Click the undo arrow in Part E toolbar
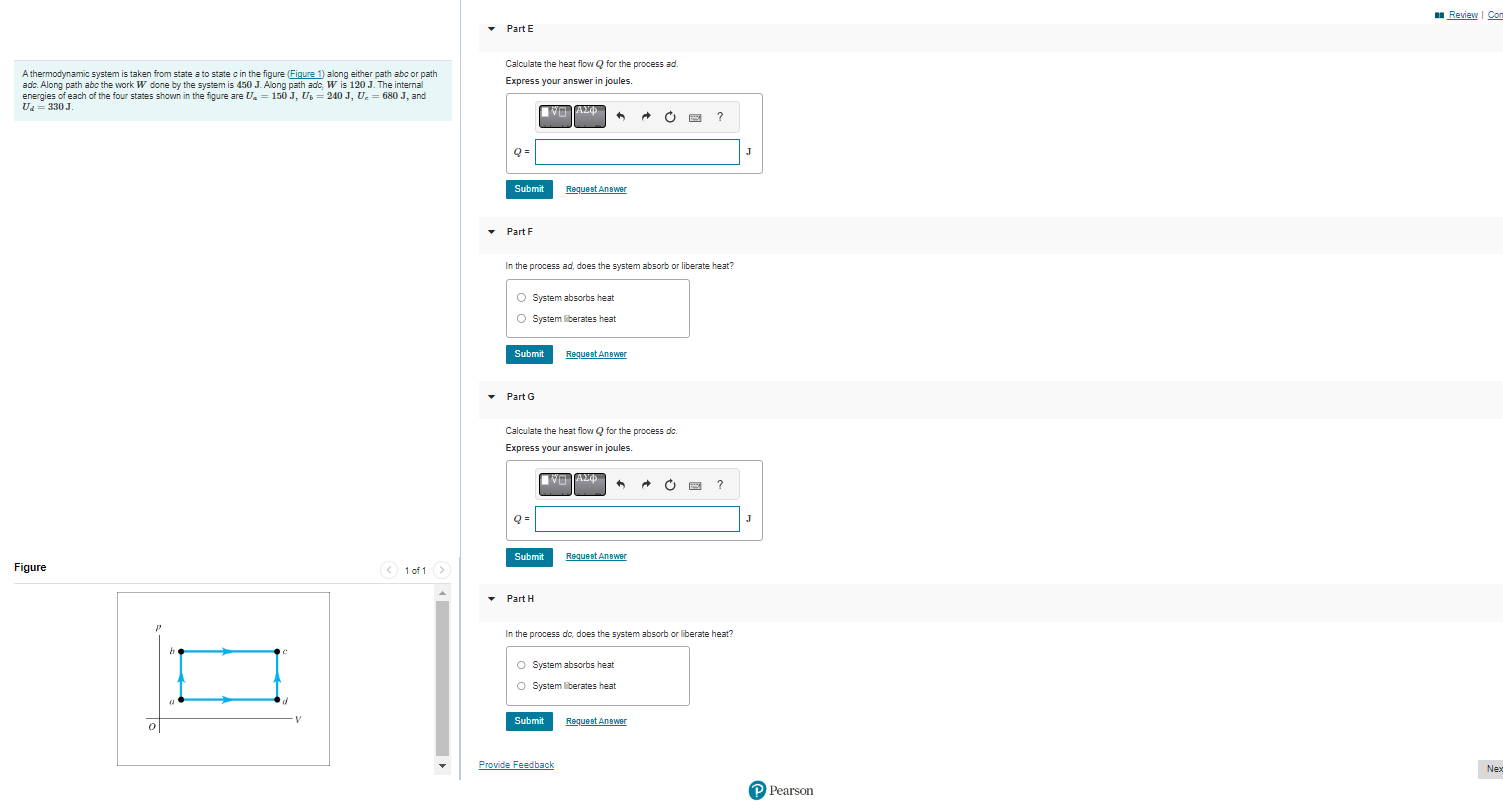The width and height of the screenshot is (1503, 808). (x=620, y=117)
